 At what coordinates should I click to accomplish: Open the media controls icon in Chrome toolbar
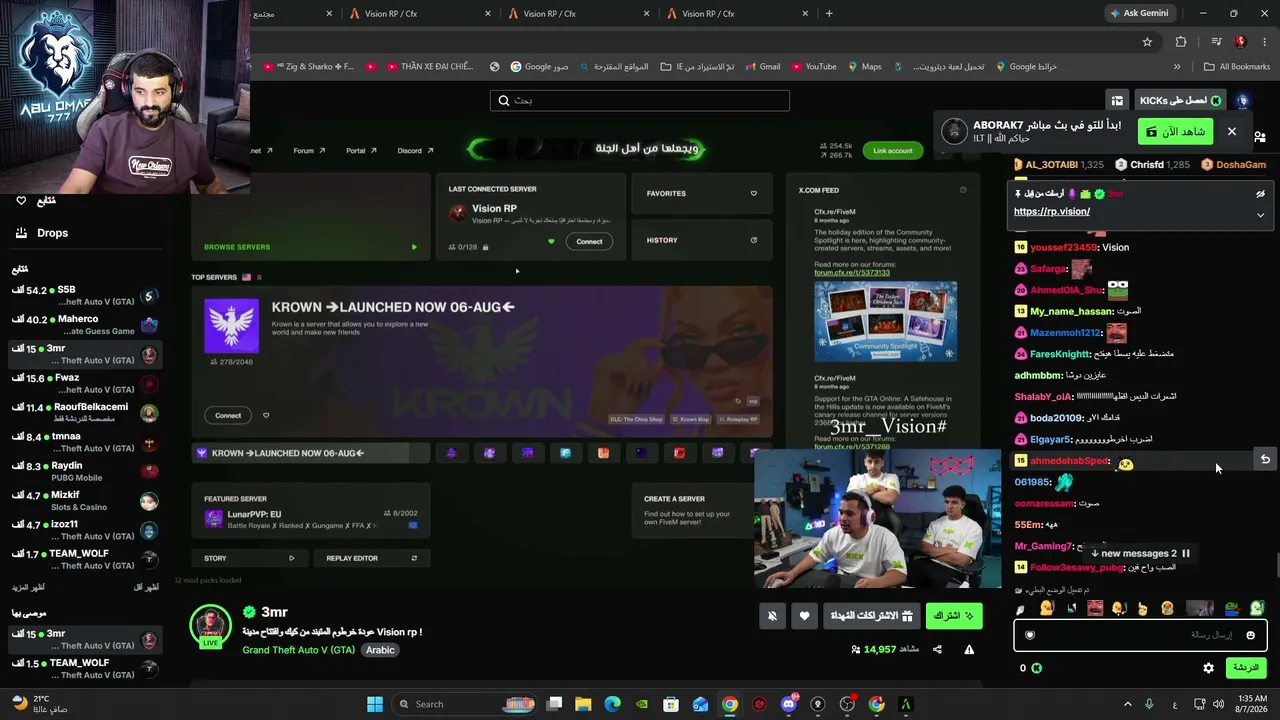1216,42
